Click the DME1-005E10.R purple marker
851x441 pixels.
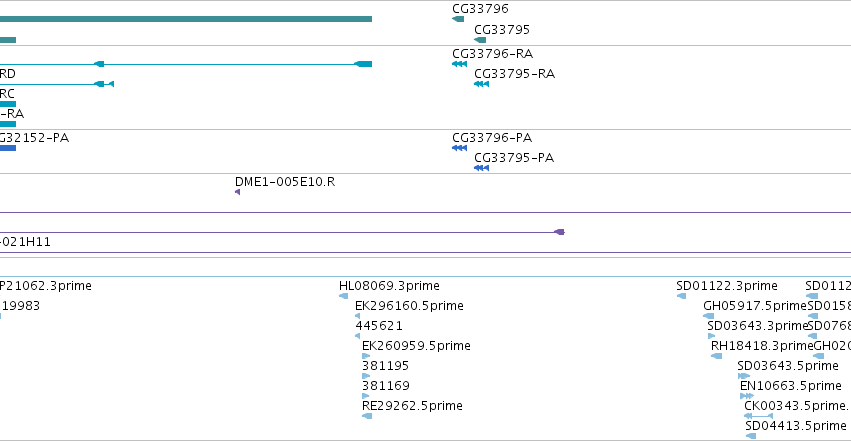point(238,192)
